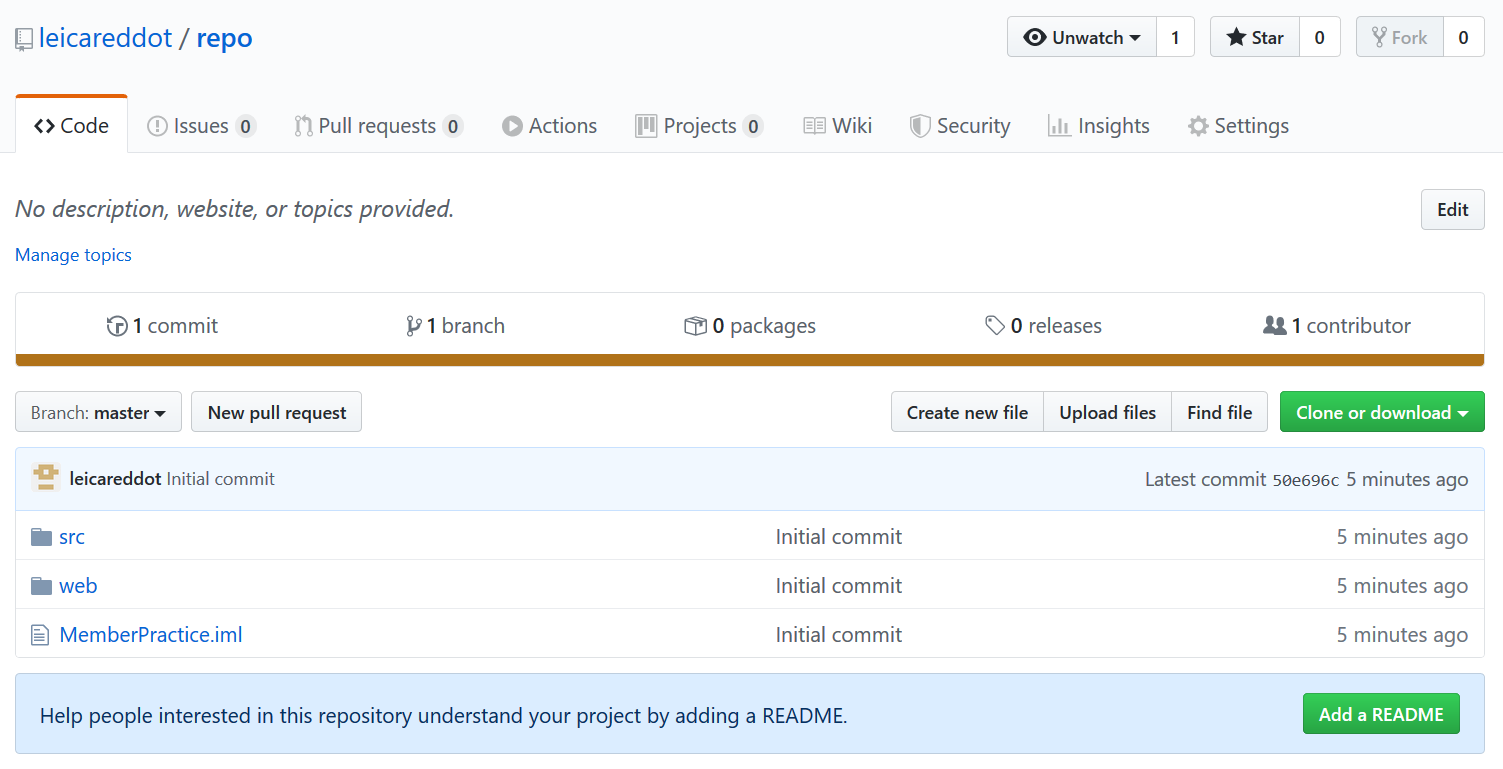Switch to the Pull requests tab
Viewport: 1503px width, 769px height.
(x=378, y=126)
